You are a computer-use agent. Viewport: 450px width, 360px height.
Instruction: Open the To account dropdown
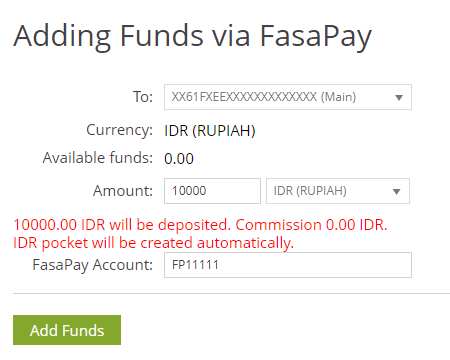(288, 97)
